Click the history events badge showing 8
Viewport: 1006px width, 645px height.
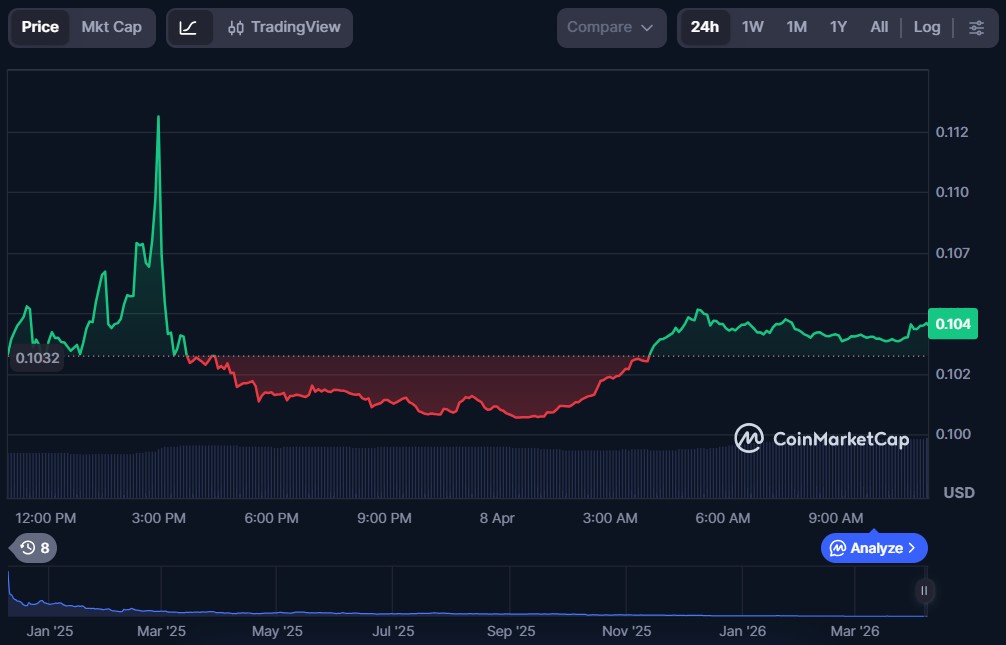[x=34, y=548]
